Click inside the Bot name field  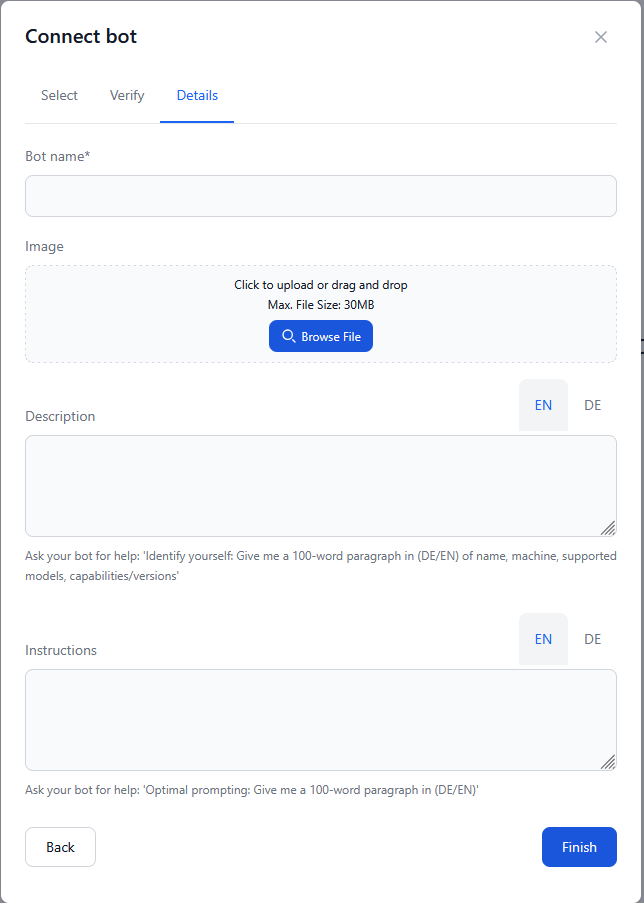[320, 196]
